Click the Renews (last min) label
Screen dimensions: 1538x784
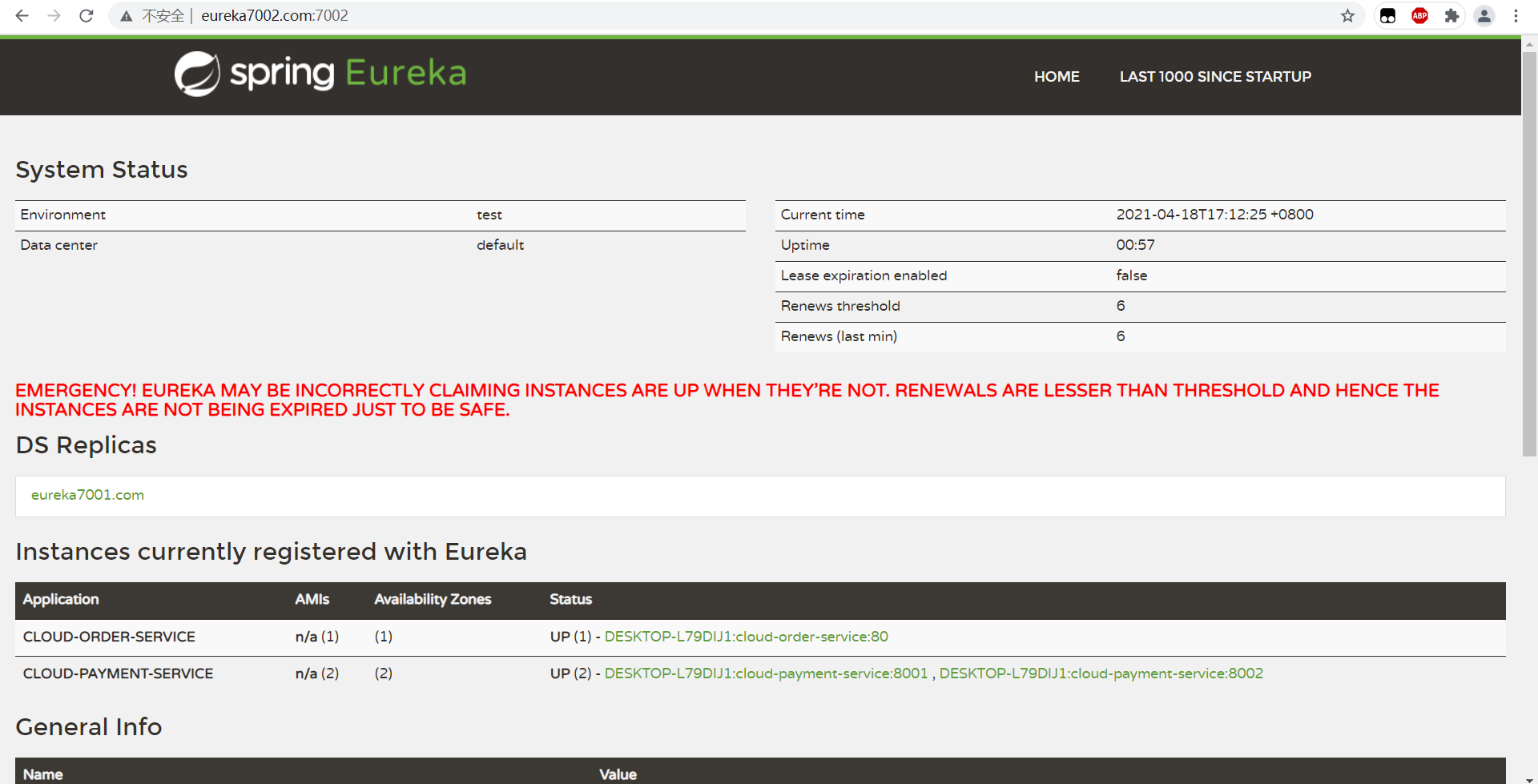pyautogui.click(x=839, y=336)
